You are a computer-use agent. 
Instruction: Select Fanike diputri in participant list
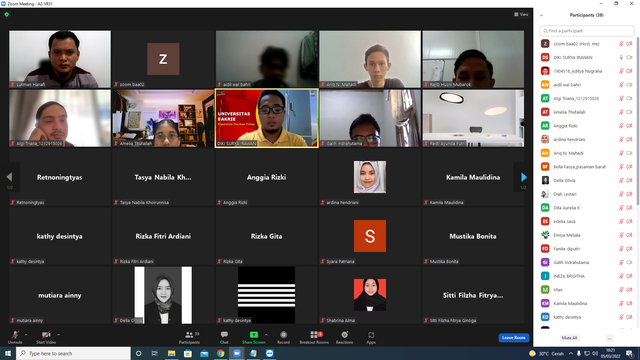(x=587, y=249)
